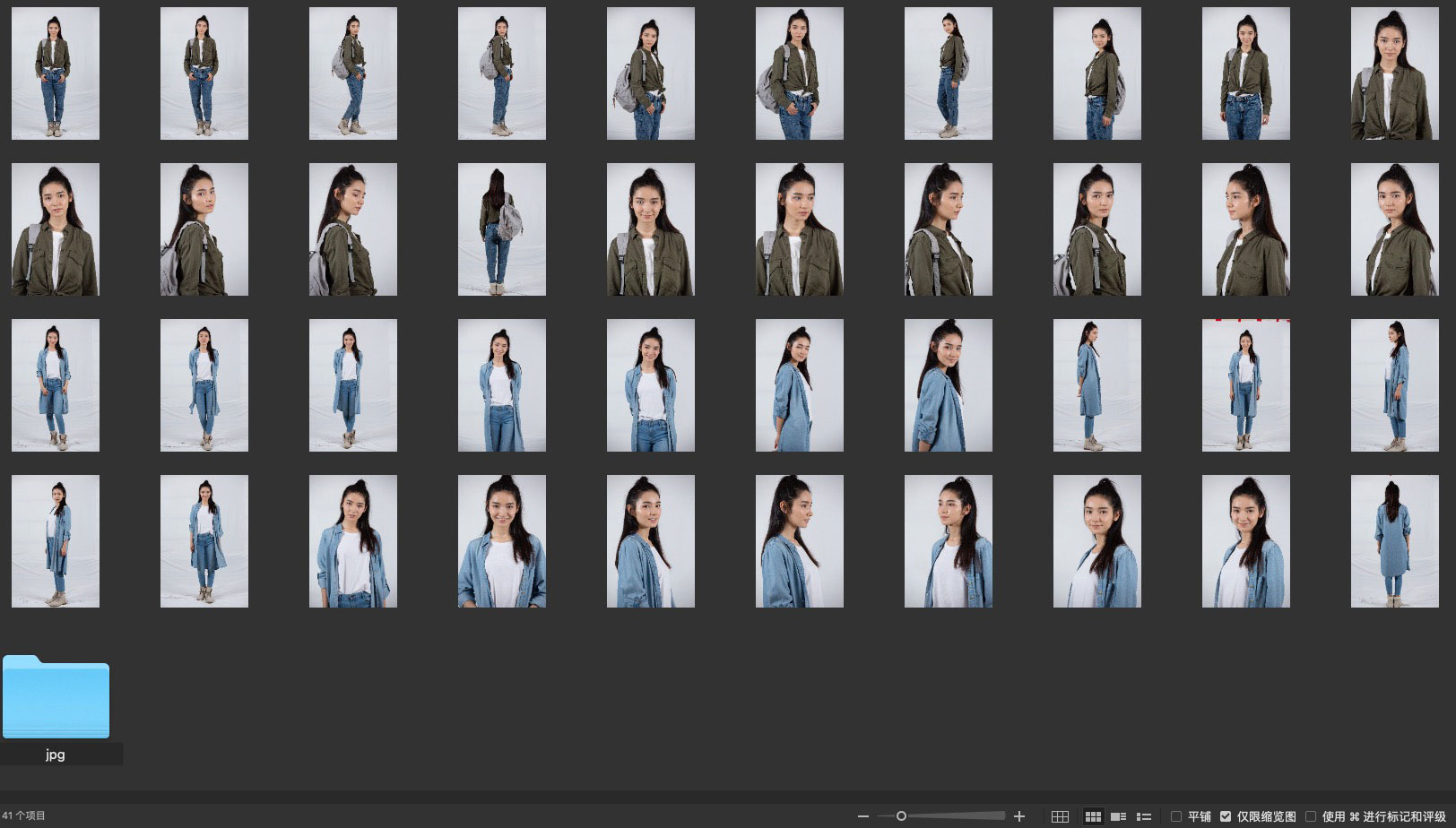Select last thumbnail in the fourth row
Viewport: 1456px width, 828px height.
click(1394, 541)
